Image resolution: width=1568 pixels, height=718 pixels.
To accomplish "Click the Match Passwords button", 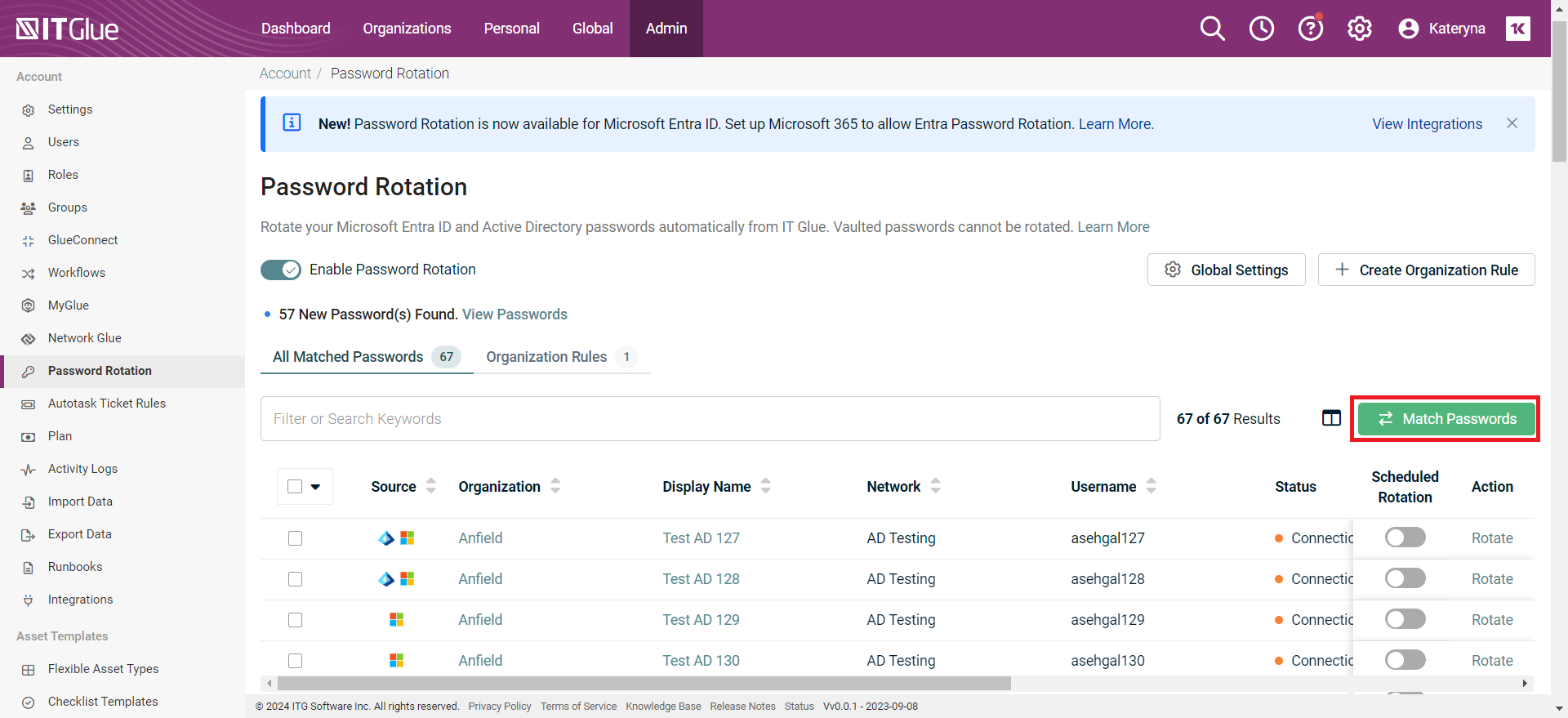I will click(1446, 419).
